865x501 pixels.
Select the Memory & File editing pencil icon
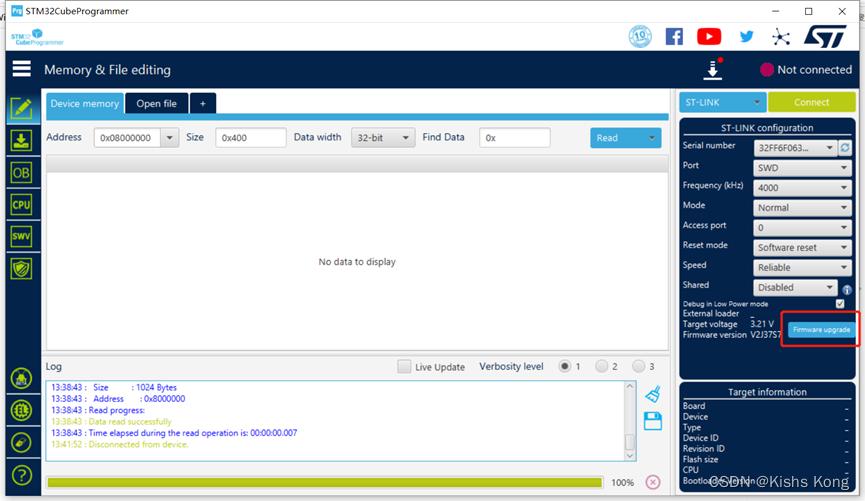[x=22, y=108]
